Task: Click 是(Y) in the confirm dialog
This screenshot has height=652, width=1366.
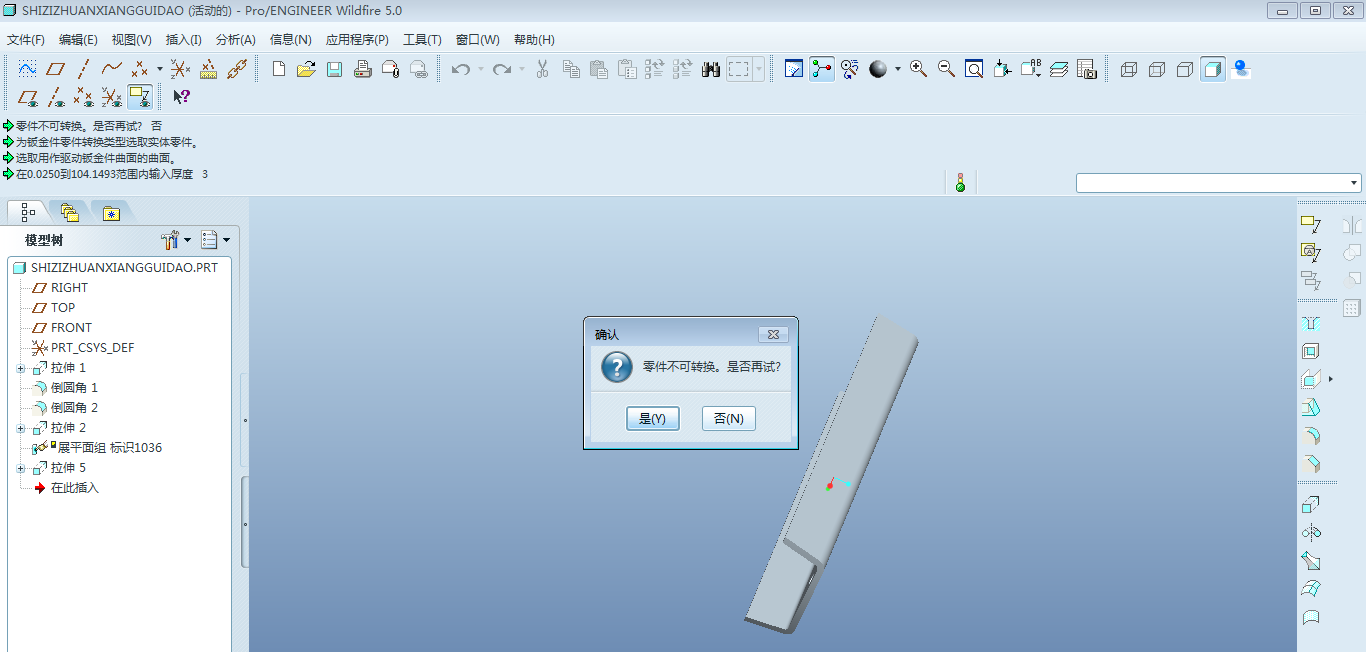Action: 653,418
